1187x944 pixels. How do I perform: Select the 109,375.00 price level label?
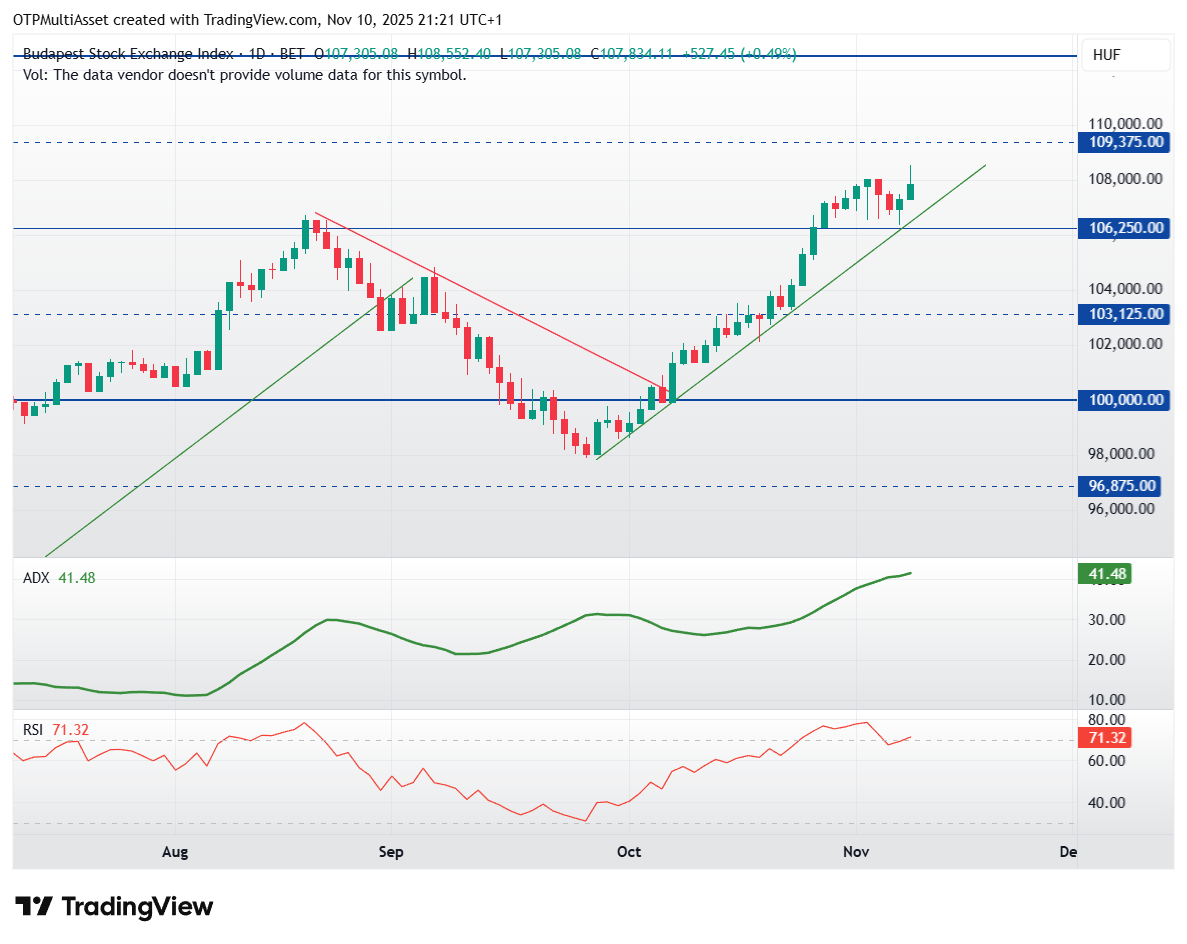(1125, 142)
